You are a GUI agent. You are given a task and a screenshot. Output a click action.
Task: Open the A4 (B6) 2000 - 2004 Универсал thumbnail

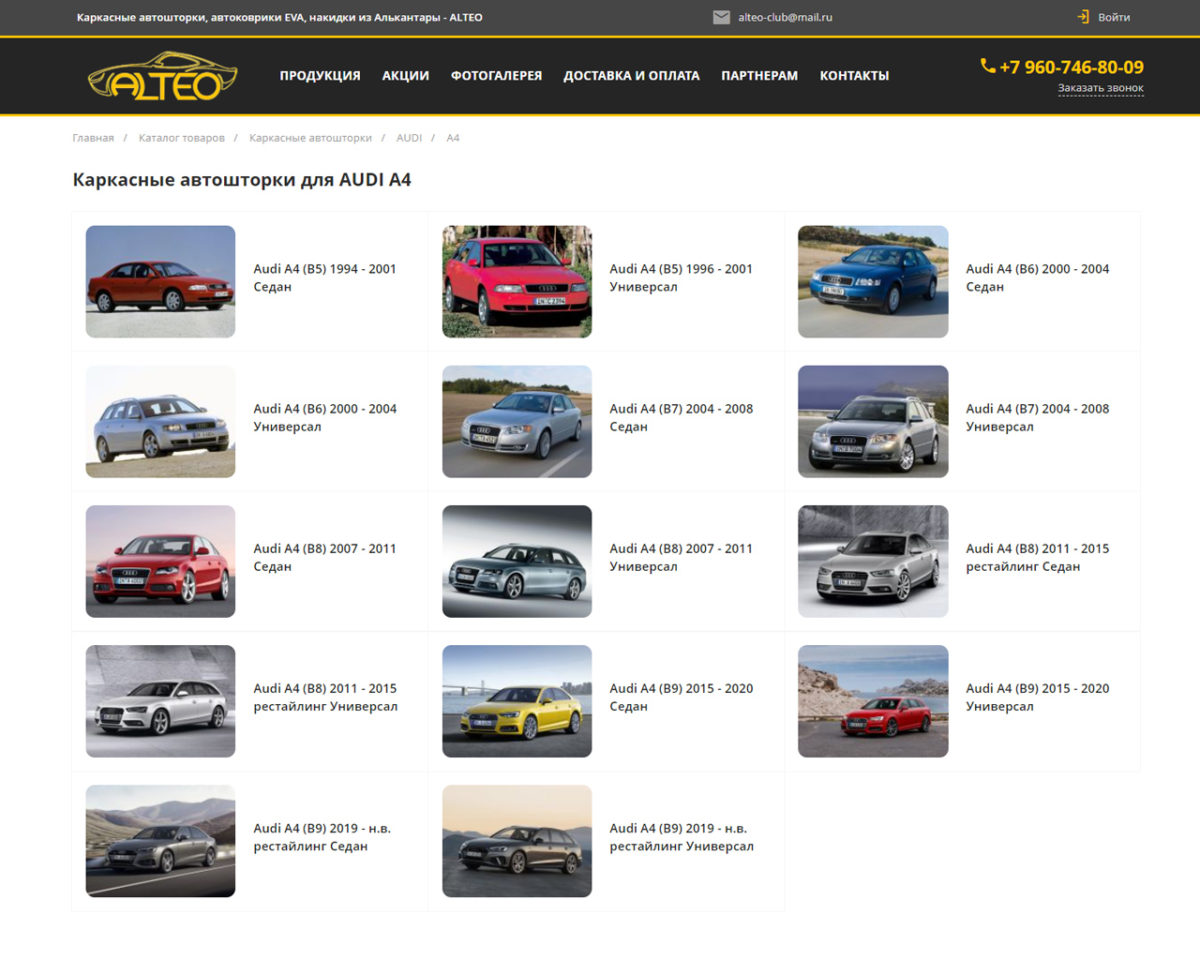point(160,421)
